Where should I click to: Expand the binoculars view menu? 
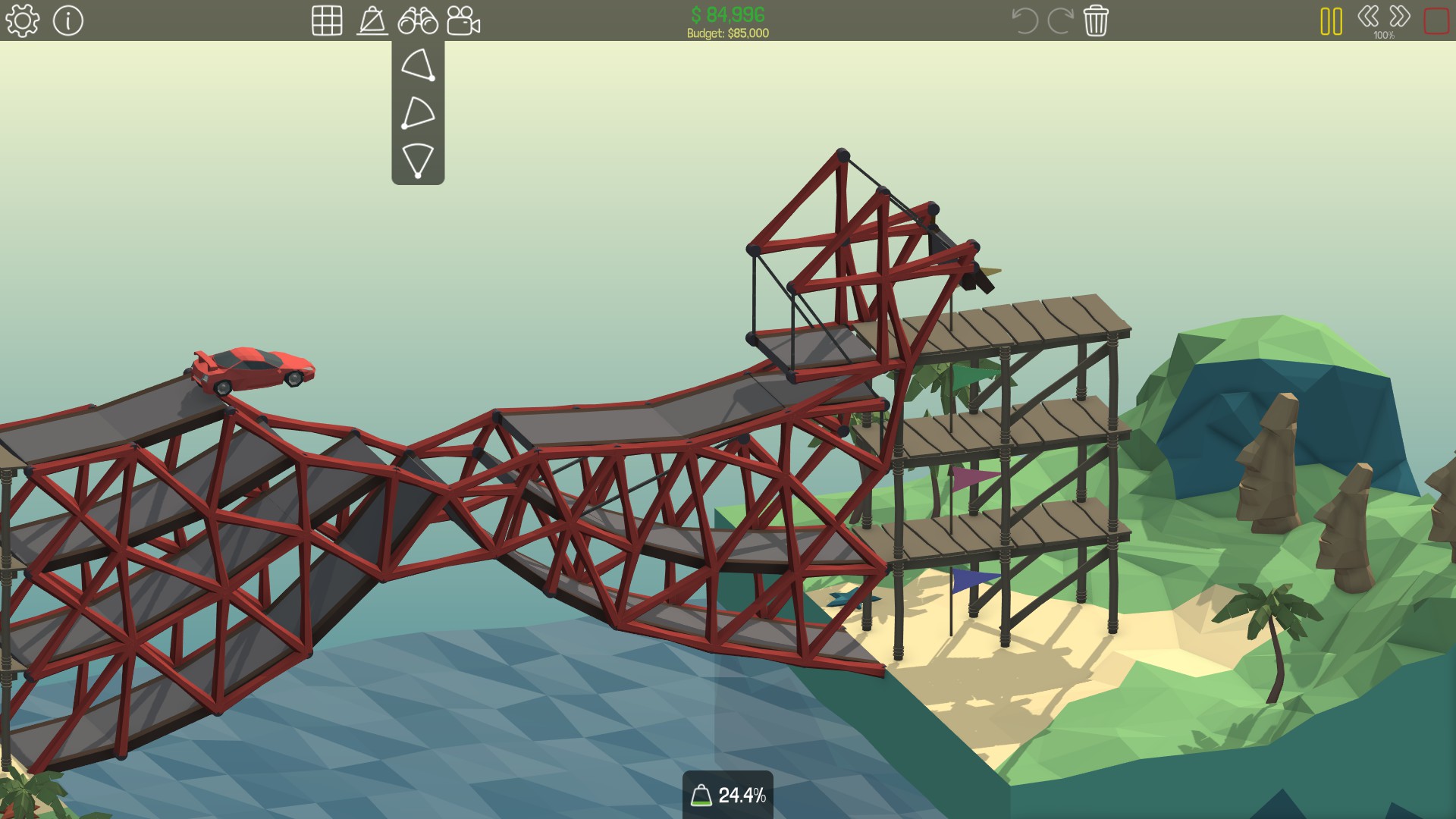418,20
